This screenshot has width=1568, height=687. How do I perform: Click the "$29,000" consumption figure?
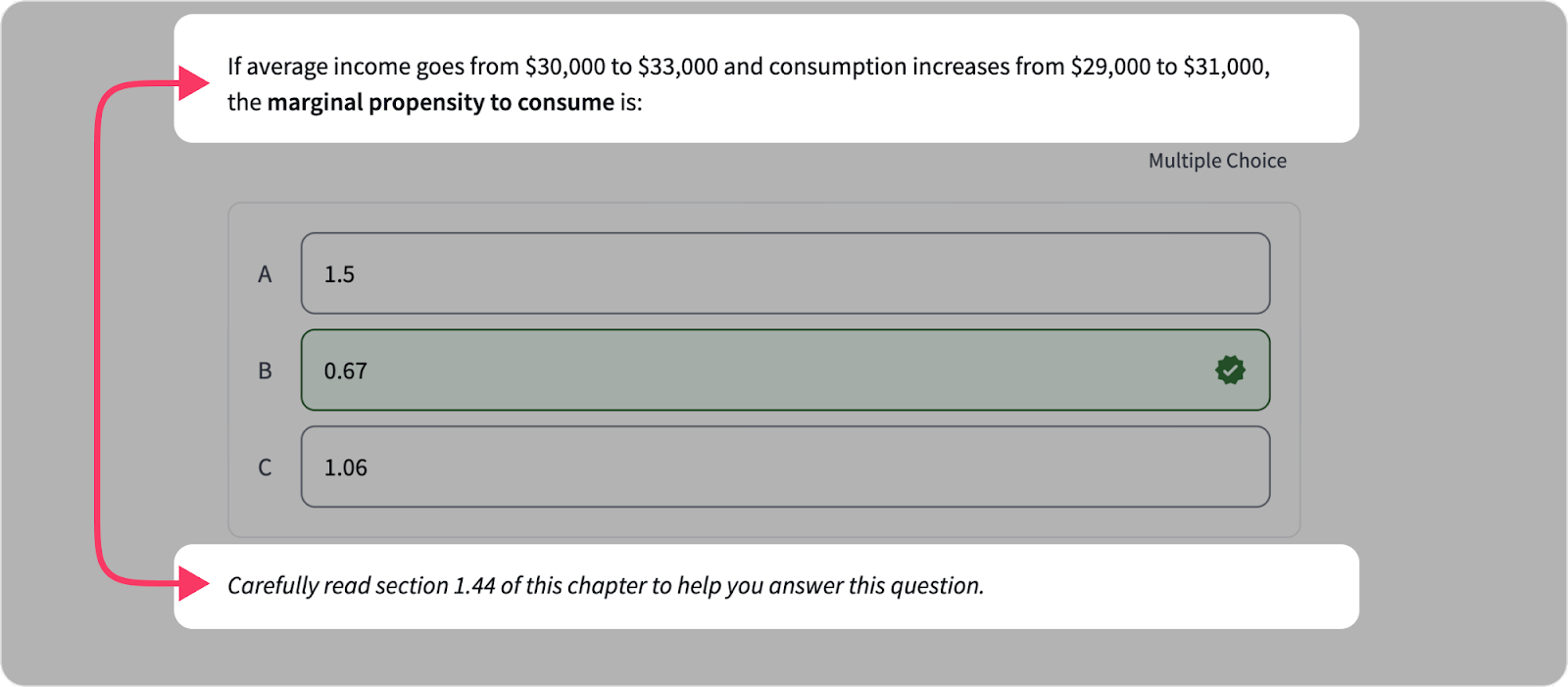click(1110, 67)
